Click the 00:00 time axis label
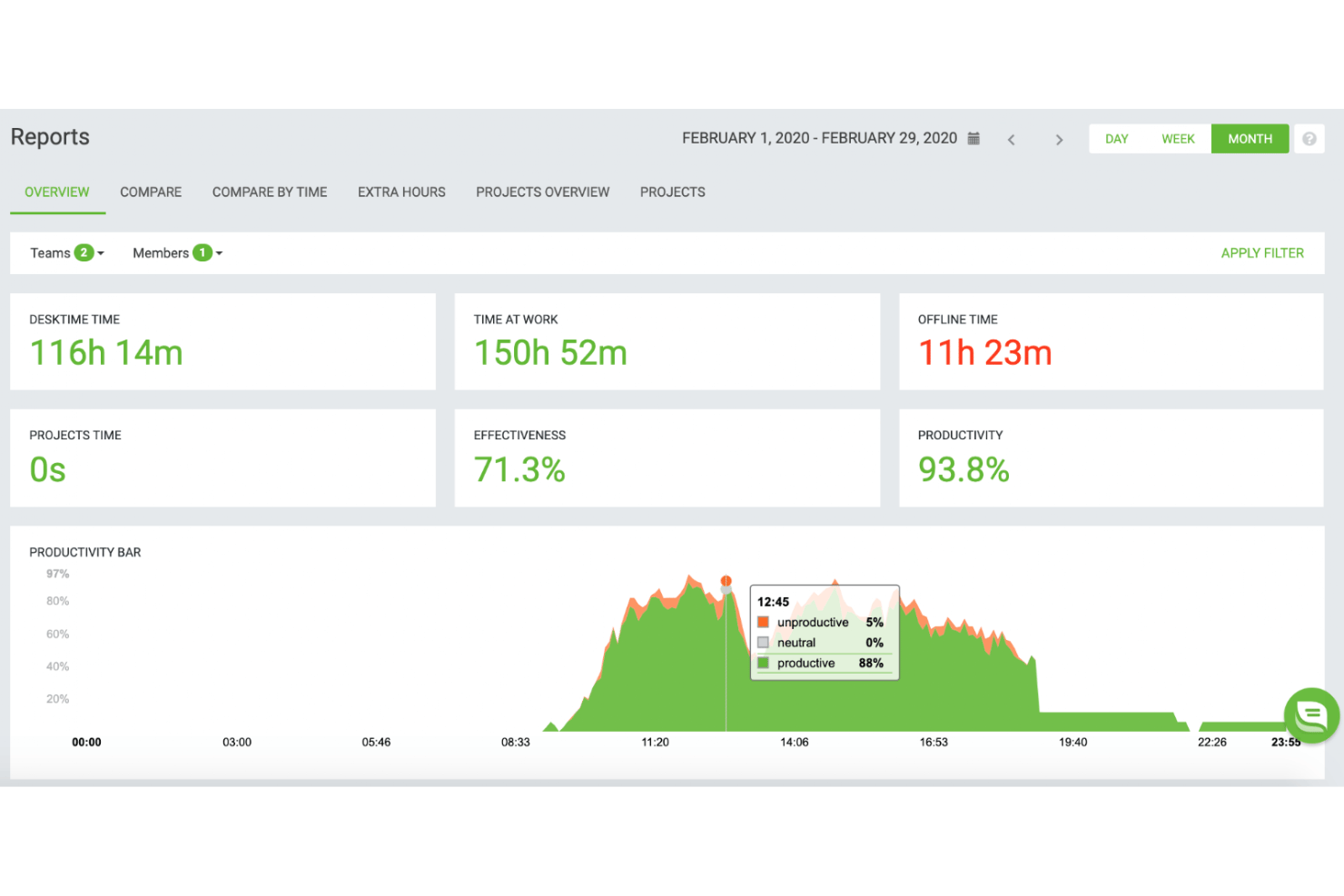This screenshot has width=1344, height=896. pyautogui.click(x=86, y=743)
